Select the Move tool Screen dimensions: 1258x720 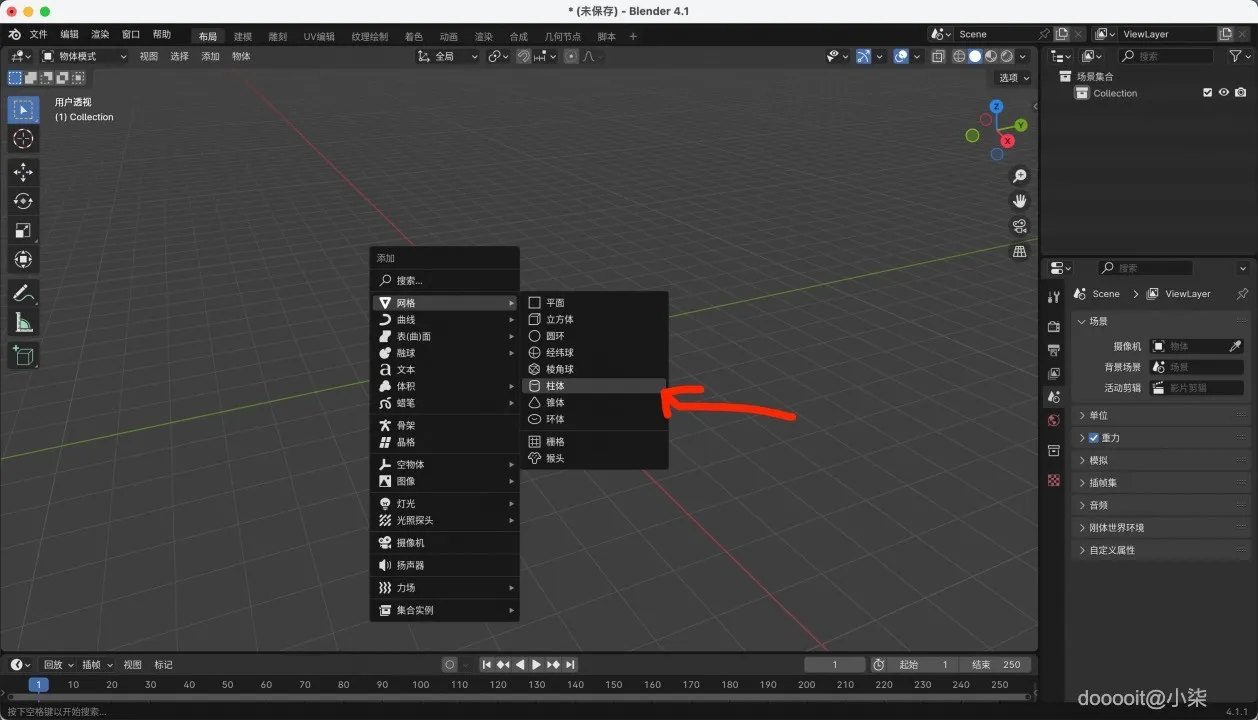(x=23, y=172)
